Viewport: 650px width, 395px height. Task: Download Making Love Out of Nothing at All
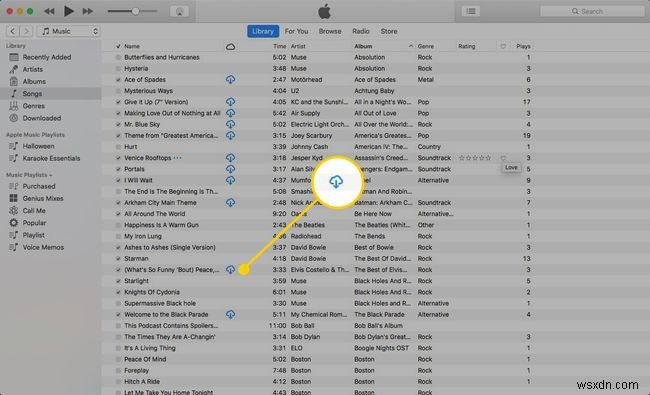click(x=230, y=113)
